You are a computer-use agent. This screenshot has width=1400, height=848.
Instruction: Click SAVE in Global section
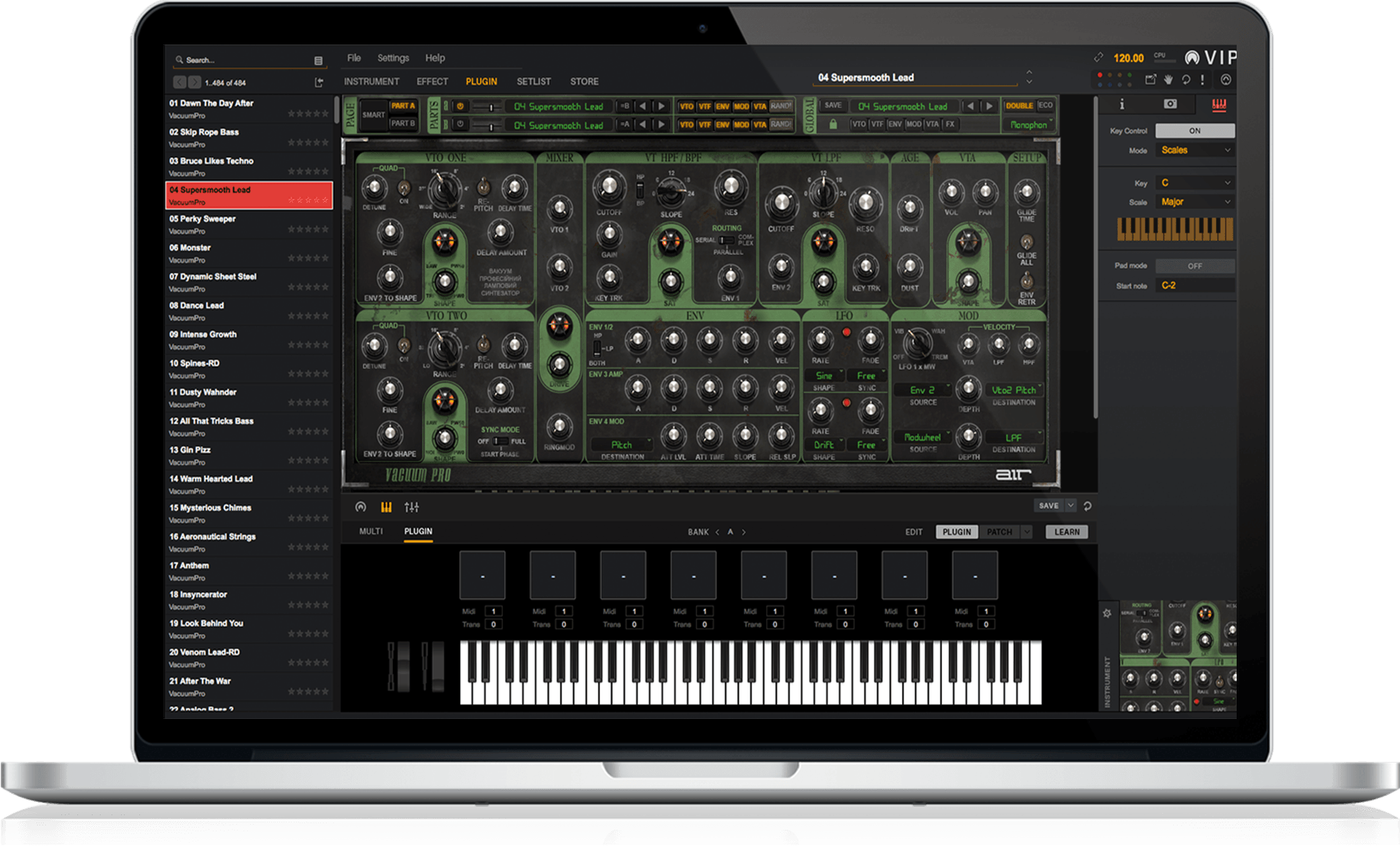coord(833,106)
